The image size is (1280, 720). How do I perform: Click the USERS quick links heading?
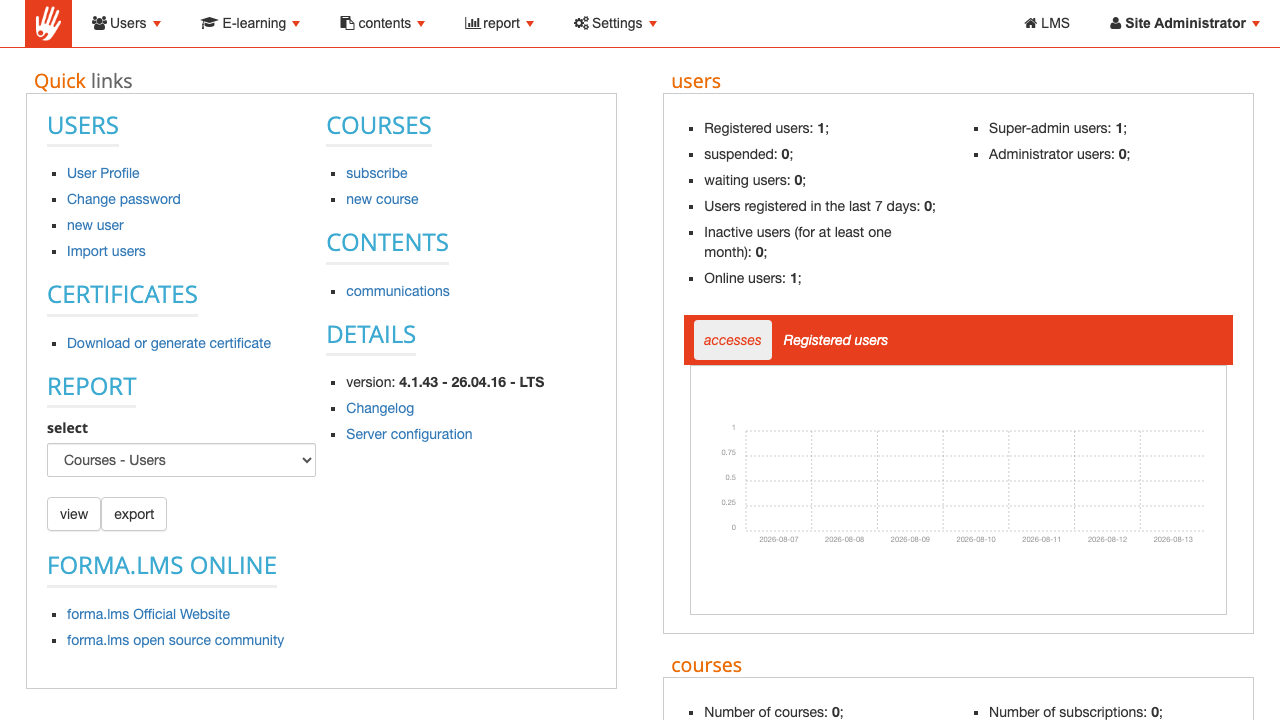pyautogui.click(x=83, y=126)
